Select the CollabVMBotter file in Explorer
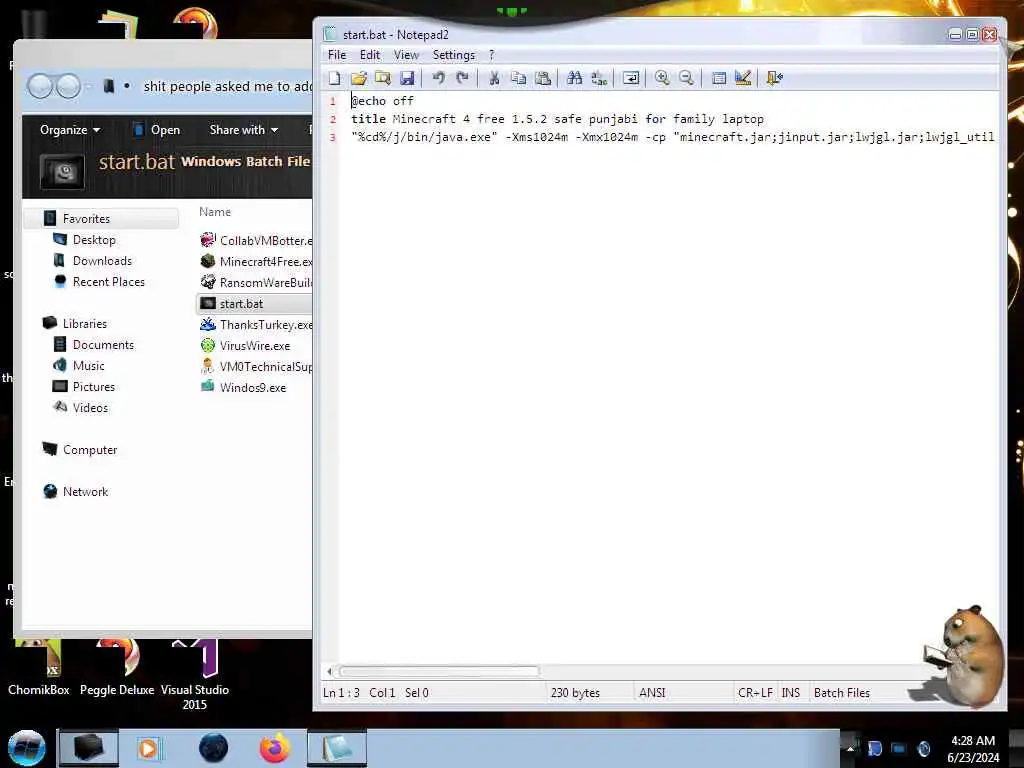Screen dimensions: 1024x768 pos(256,240)
